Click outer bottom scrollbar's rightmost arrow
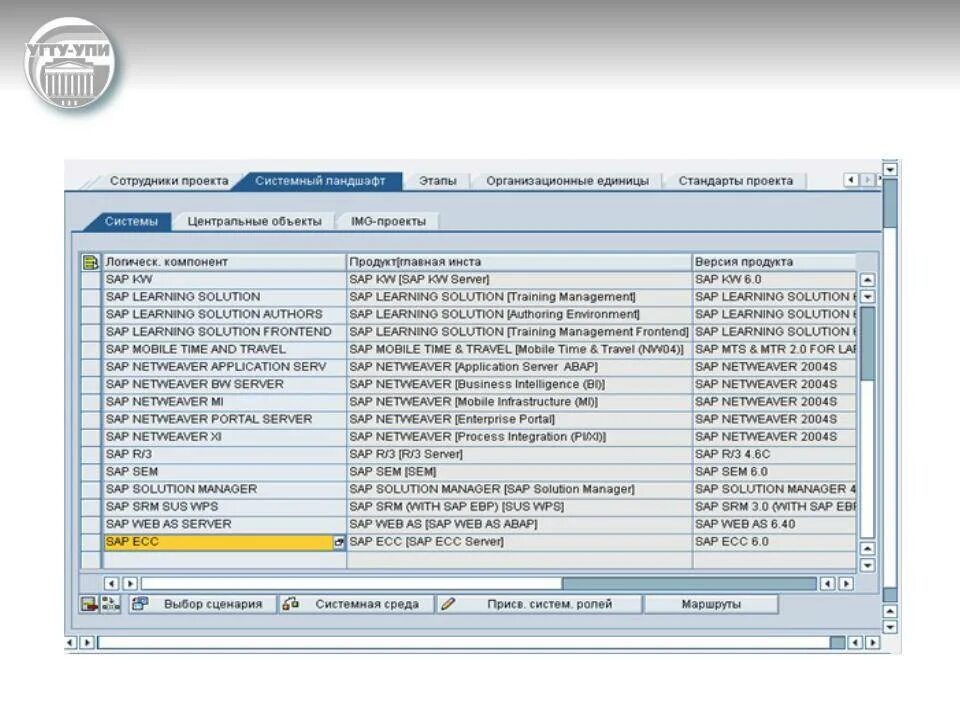960x720 pixels. 873,643
